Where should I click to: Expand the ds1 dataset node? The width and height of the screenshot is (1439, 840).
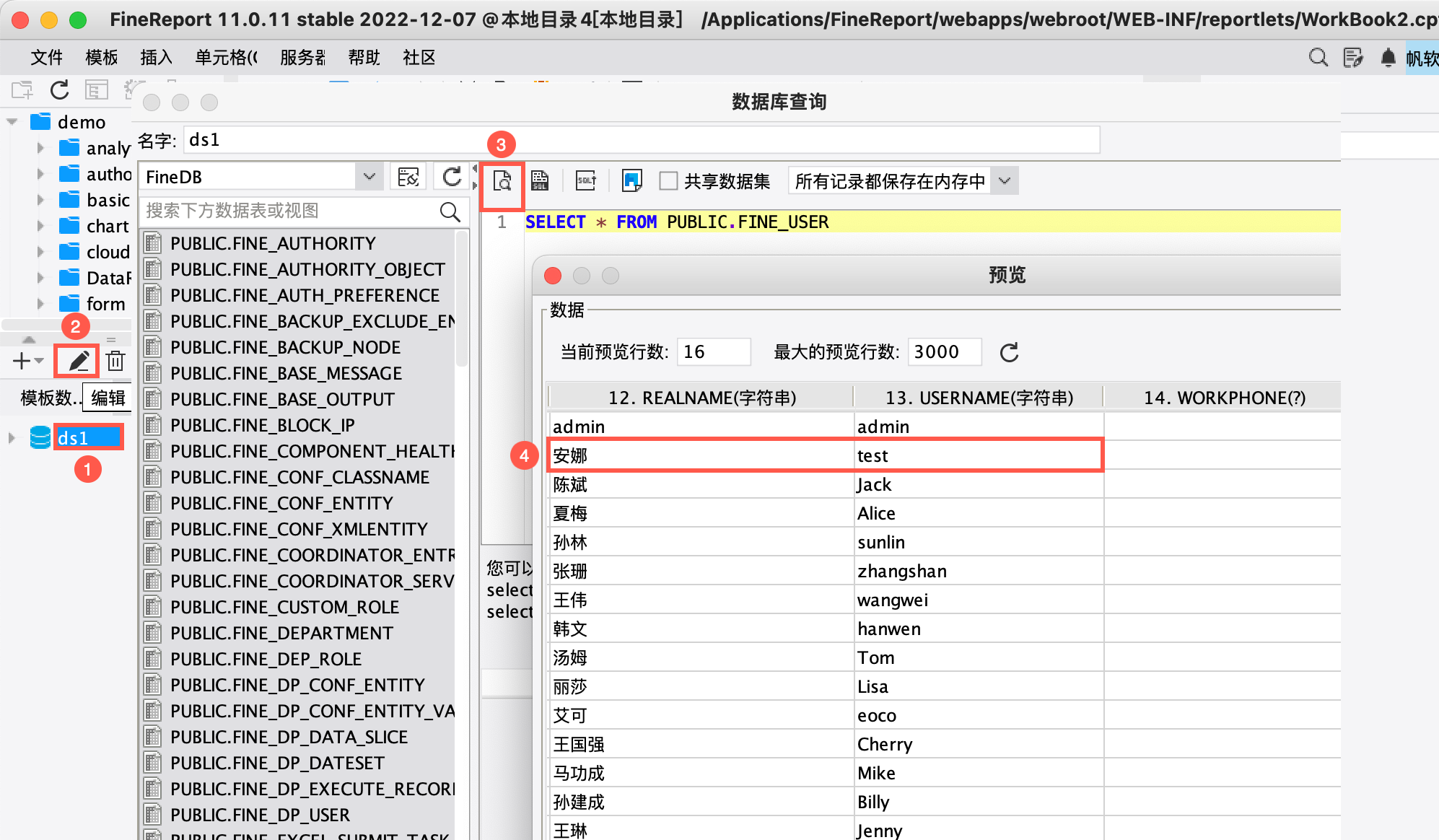(x=12, y=438)
